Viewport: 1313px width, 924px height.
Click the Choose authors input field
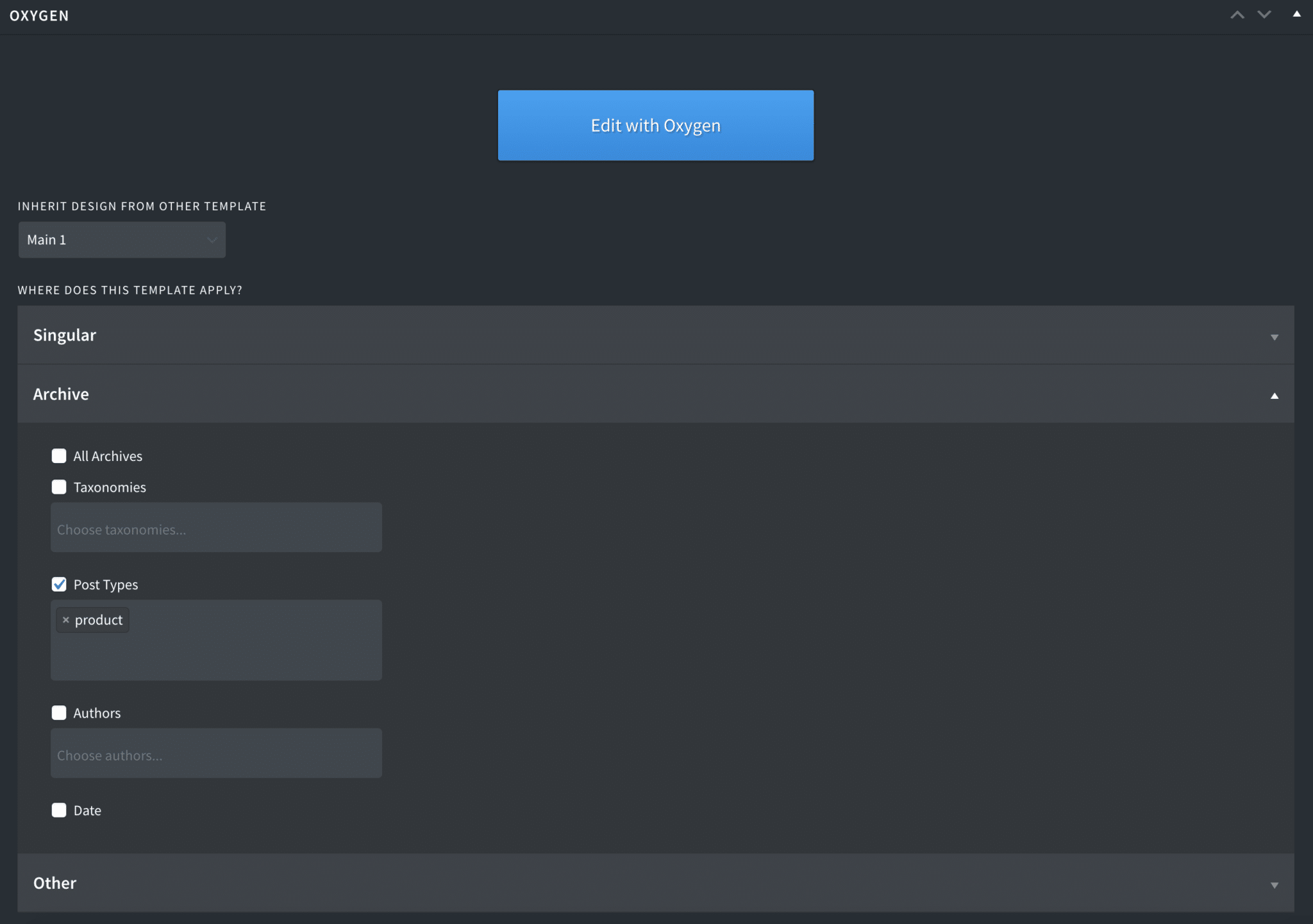pyautogui.click(x=216, y=753)
